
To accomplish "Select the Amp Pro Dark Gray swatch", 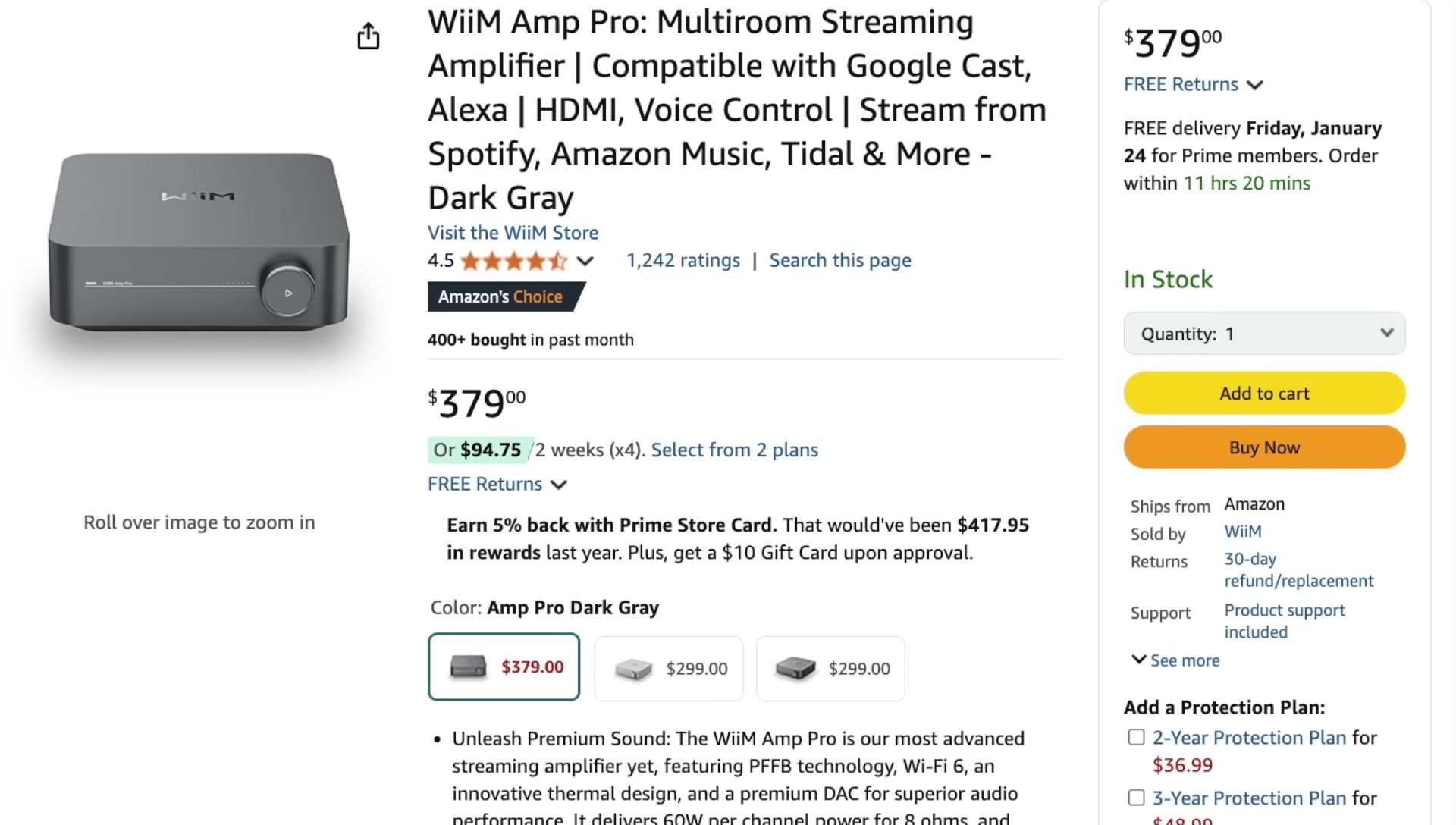I will pyautogui.click(x=504, y=667).
